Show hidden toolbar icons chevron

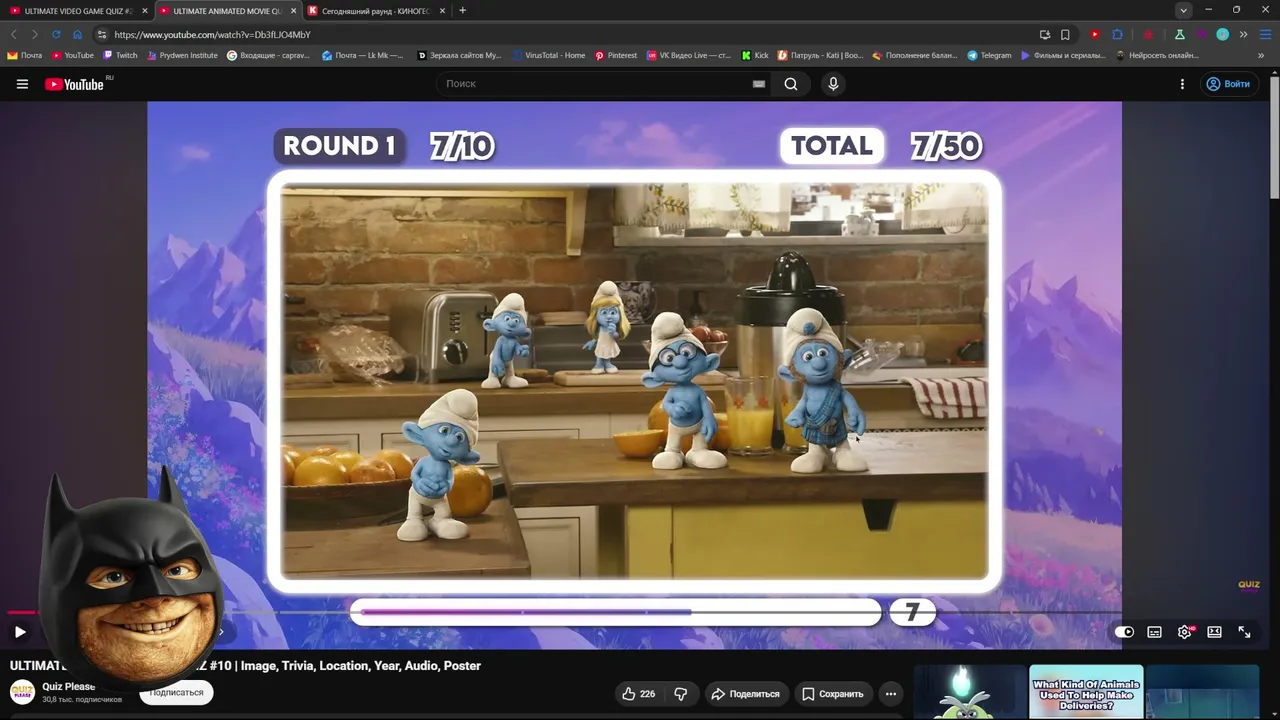click(x=1243, y=34)
